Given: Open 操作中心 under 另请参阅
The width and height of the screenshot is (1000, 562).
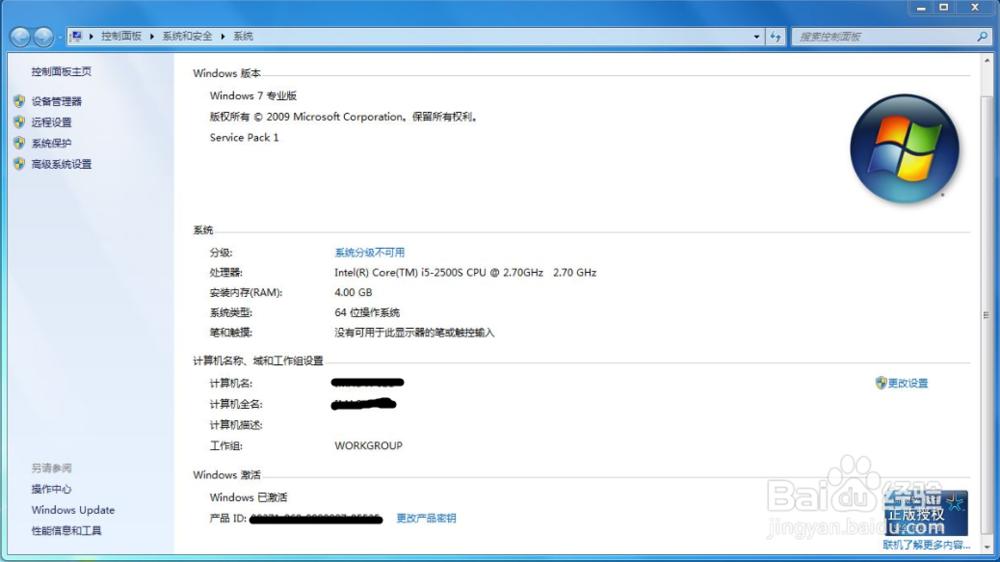Looking at the screenshot, I should pos(52,489).
